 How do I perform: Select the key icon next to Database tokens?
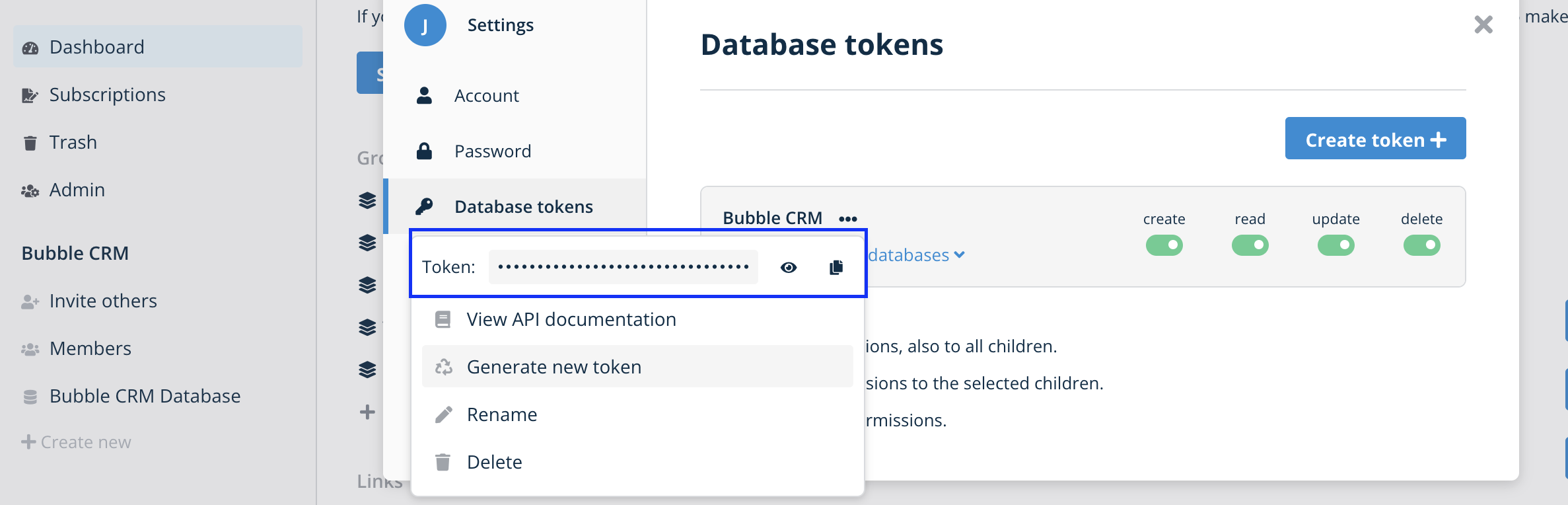click(425, 206)
